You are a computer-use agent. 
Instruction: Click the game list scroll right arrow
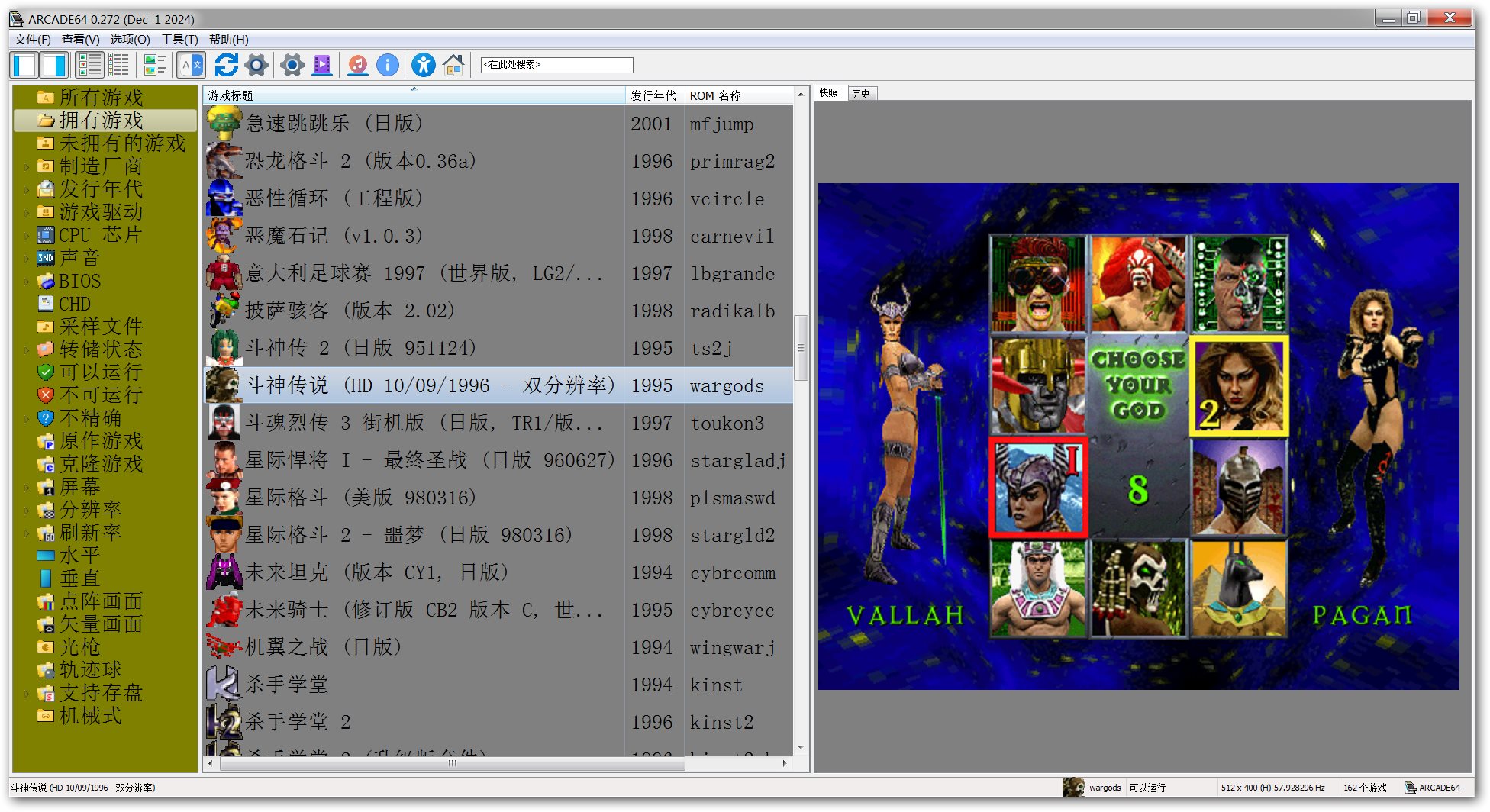785,763
